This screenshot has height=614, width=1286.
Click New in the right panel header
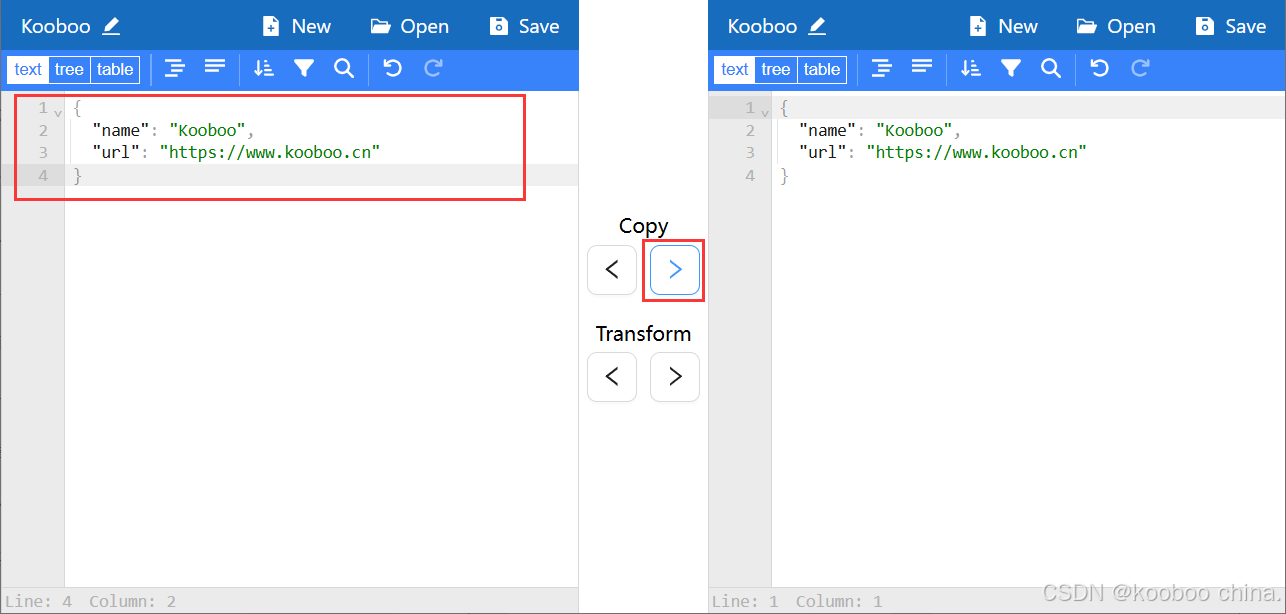coord(1003,26)
